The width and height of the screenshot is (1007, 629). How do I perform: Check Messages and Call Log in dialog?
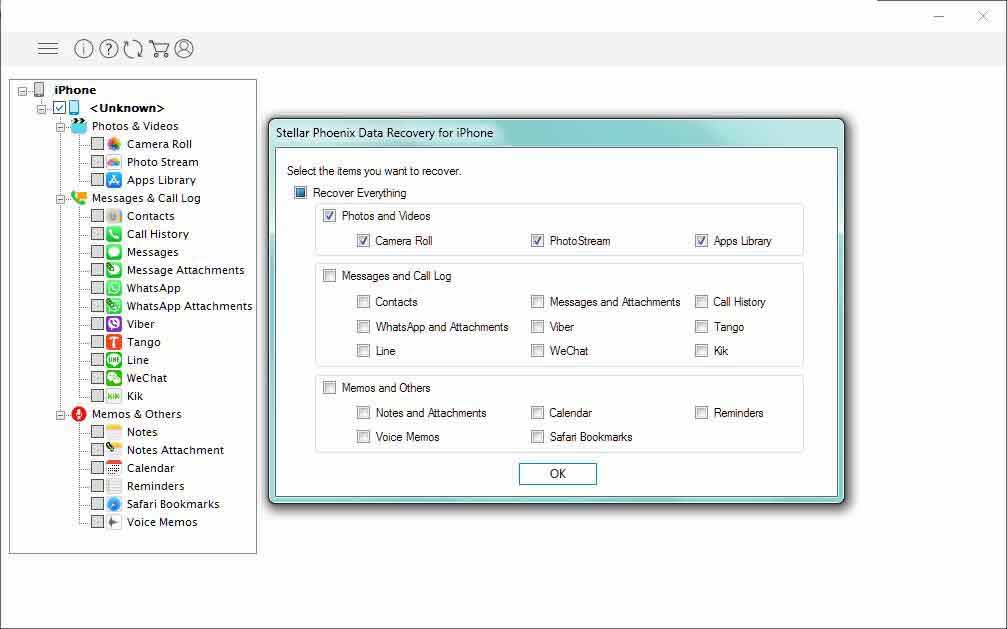click(x=329, y=276)
